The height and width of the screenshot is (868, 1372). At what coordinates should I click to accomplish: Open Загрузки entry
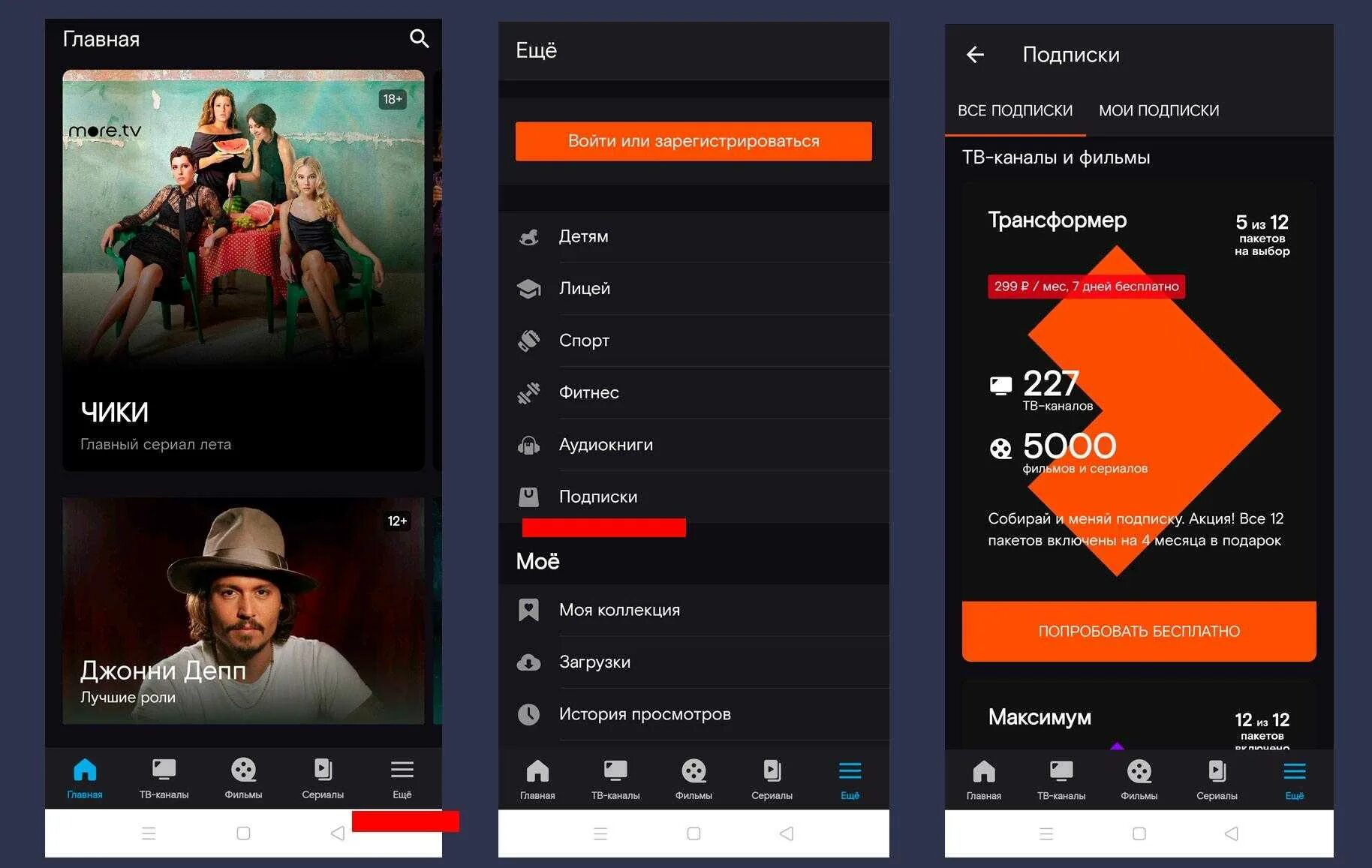click(694, 662)
